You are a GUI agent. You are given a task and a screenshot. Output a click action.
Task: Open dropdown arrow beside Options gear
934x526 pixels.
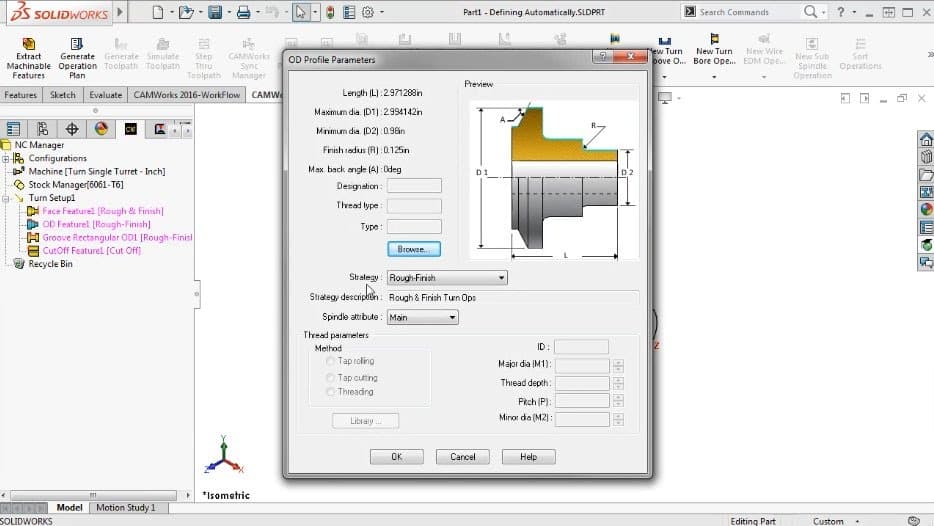(382, 12)
